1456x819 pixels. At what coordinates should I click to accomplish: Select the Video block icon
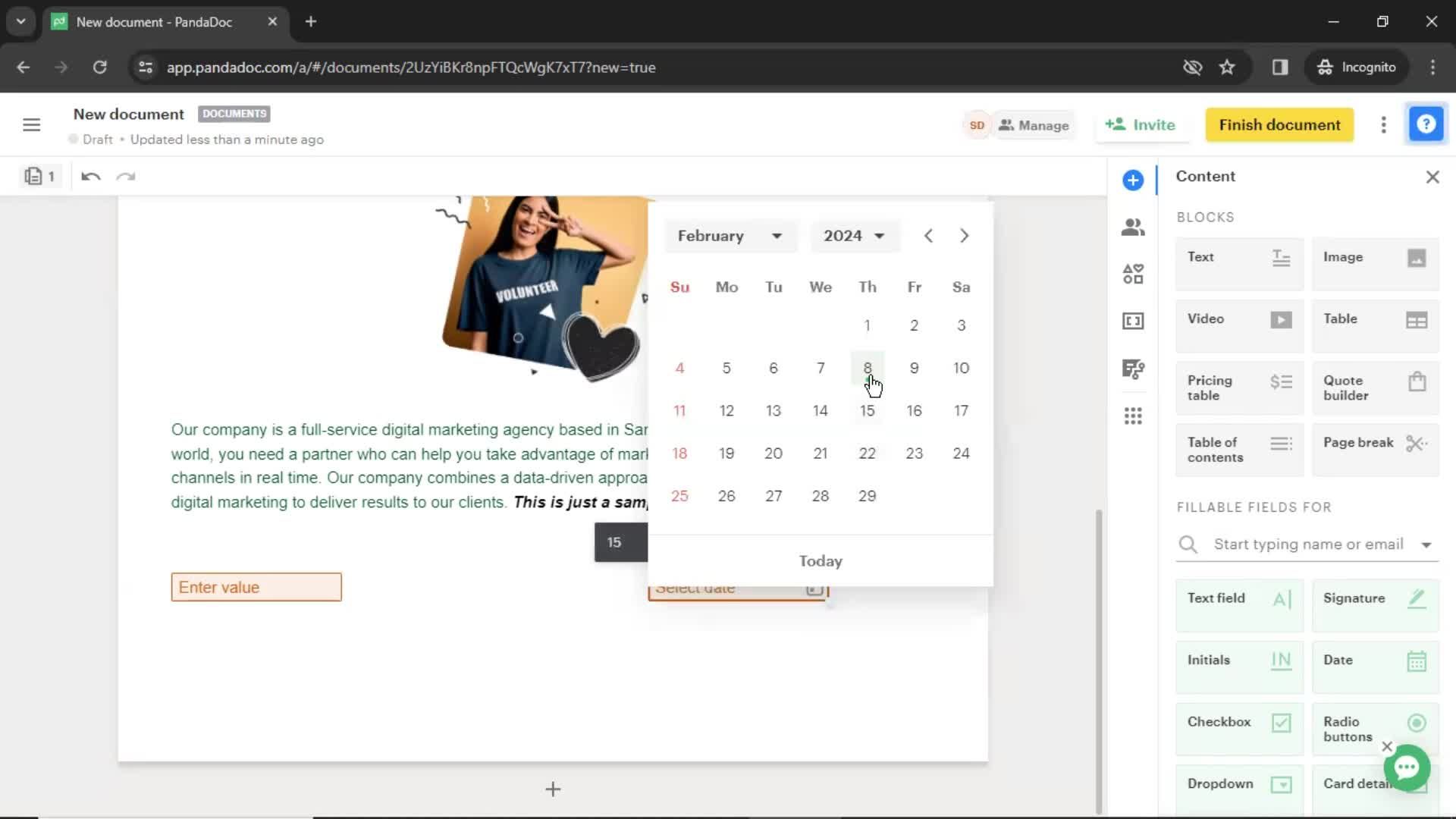coord(1282,319)
